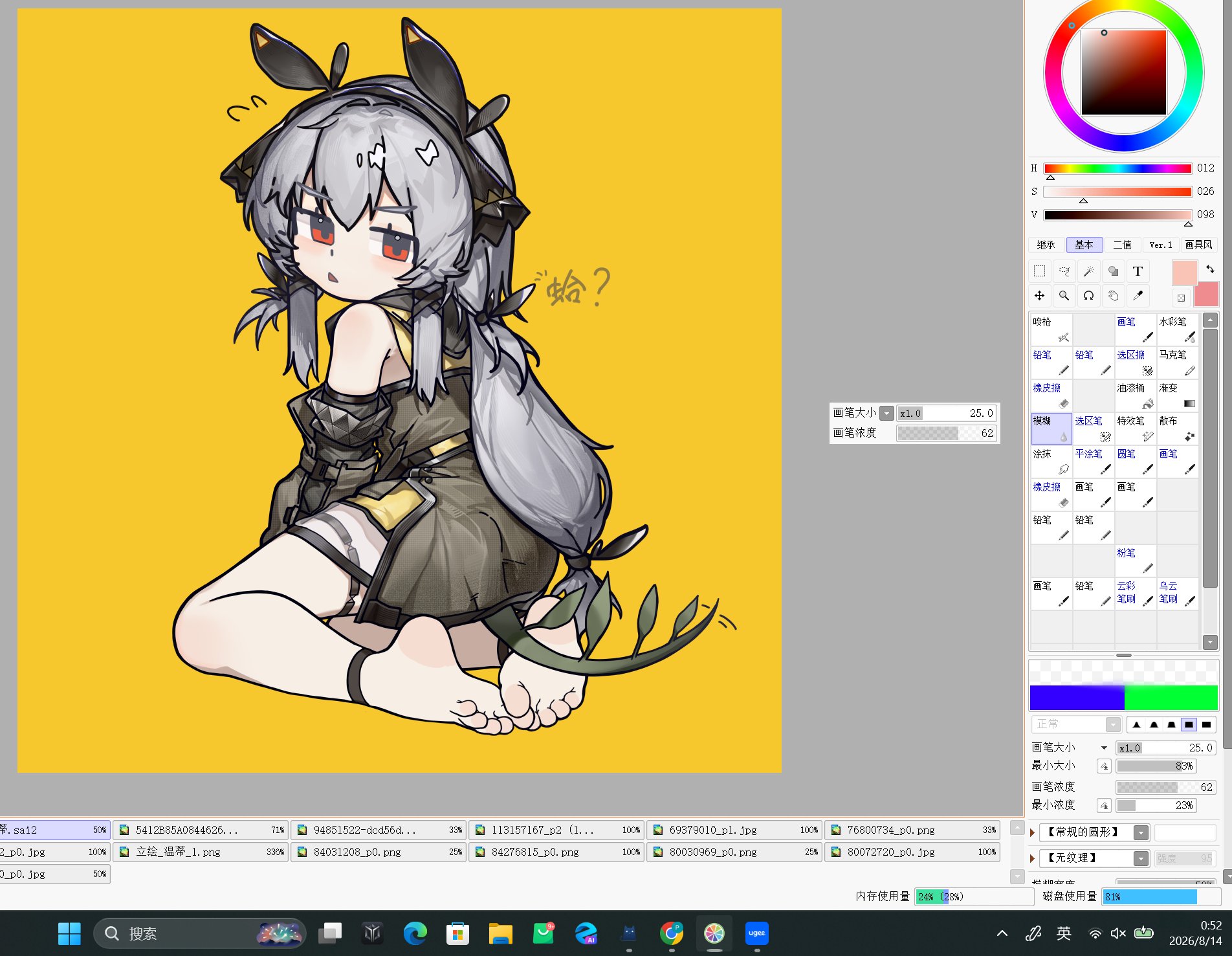Switch to the Ver.1 tool tab
This screenshot has width=1232, height=956.
pos(1161,245)
